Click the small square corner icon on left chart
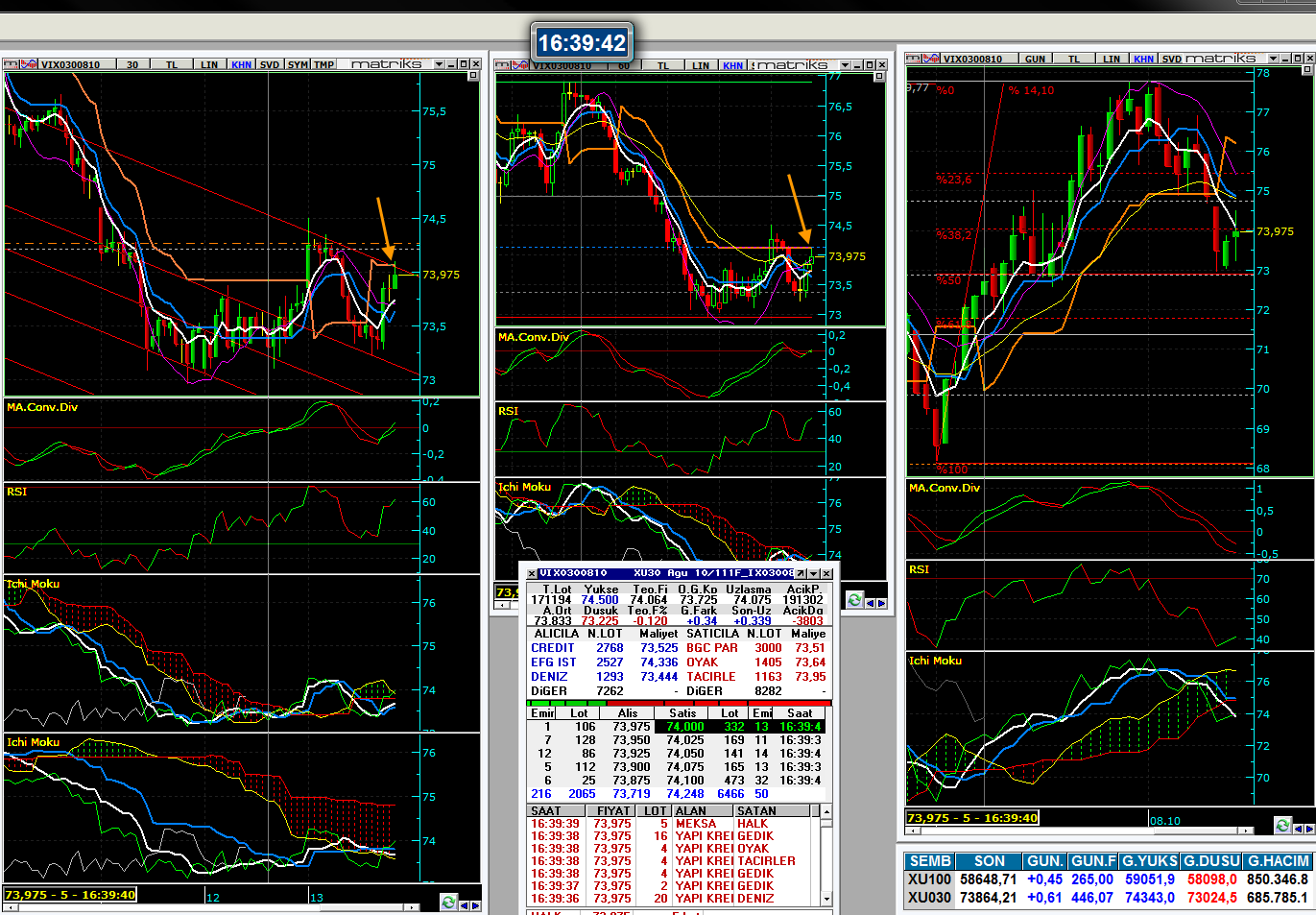This screenshot has width=1316, height=915. [x=473, y=76]
